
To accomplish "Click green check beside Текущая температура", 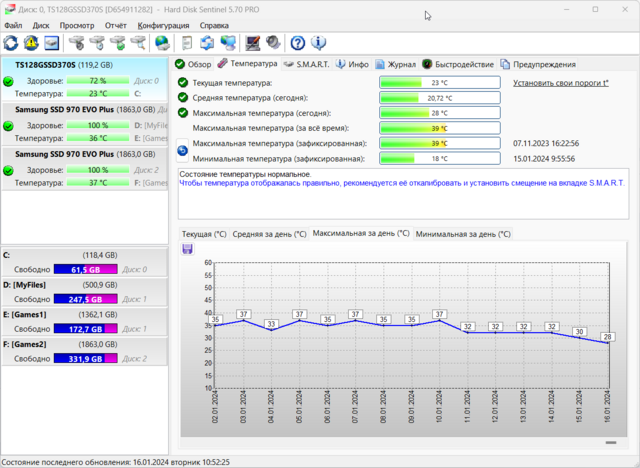I will pos(182,83).
